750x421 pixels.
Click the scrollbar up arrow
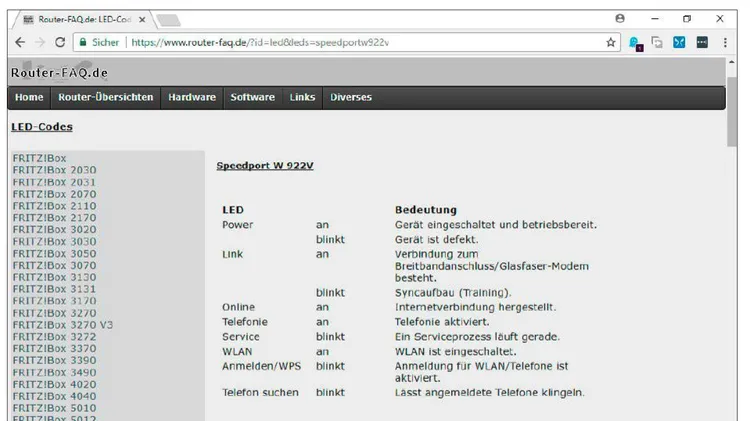[732, 62]
